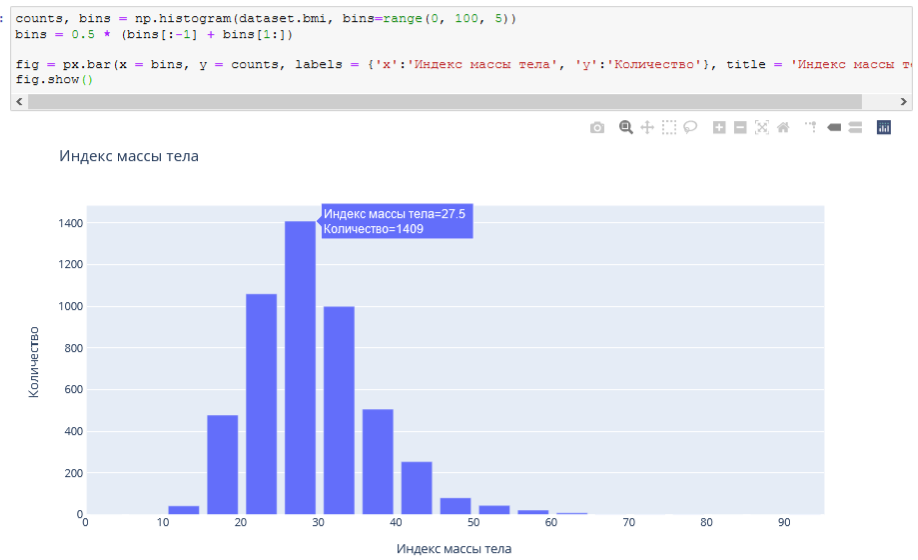
Task: Click 'fig.show()' in the code cell
Action: tap(54, 80)
